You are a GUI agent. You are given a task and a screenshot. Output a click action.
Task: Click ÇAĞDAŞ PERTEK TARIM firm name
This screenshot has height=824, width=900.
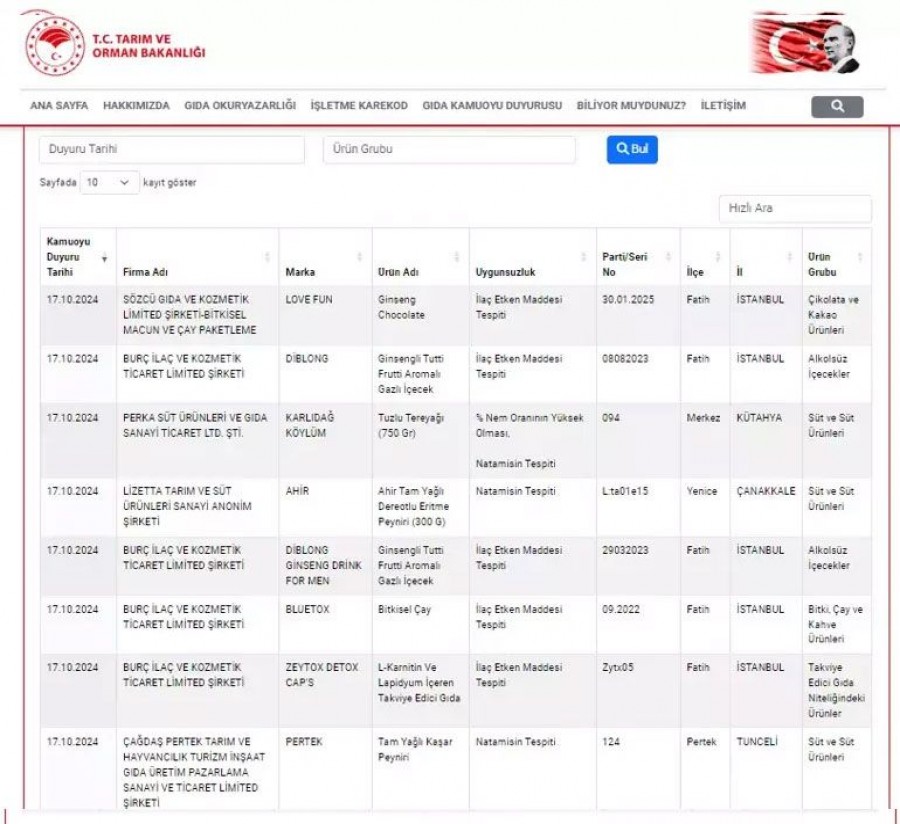194,772
